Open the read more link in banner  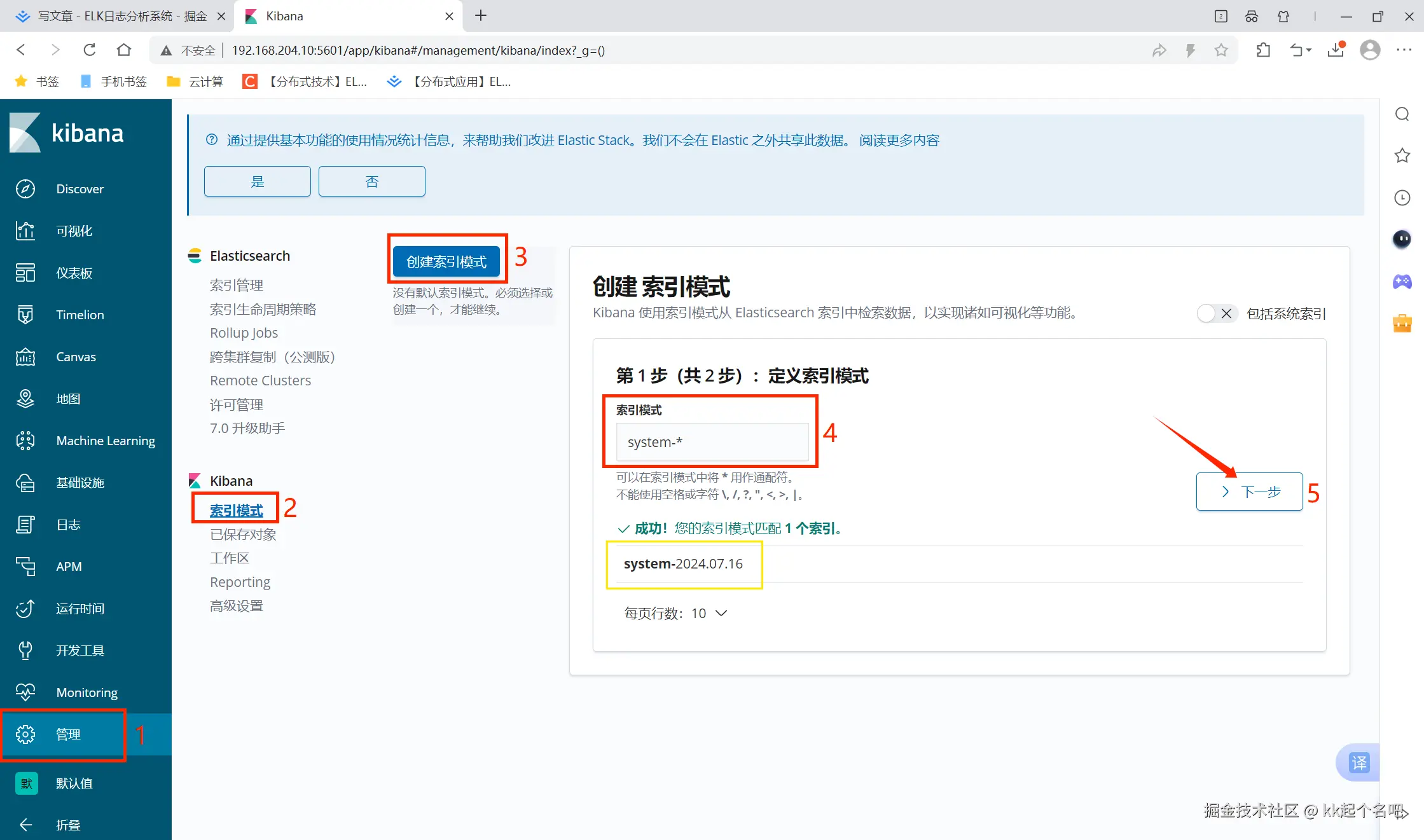point(899,140)
